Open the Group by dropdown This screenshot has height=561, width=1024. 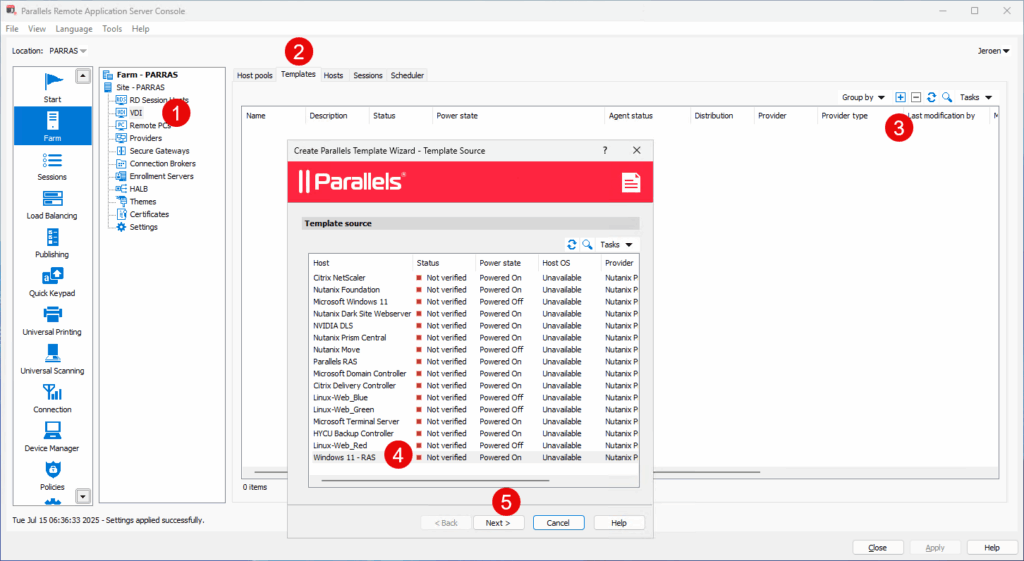pos(863,97)
